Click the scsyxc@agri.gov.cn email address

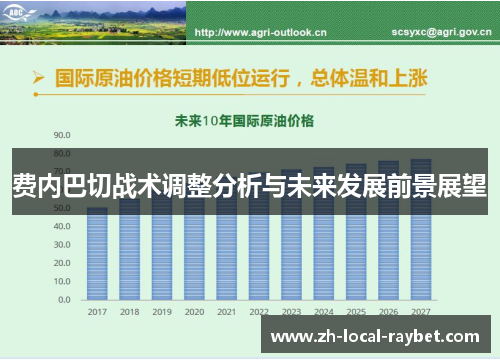click(441, 32)
